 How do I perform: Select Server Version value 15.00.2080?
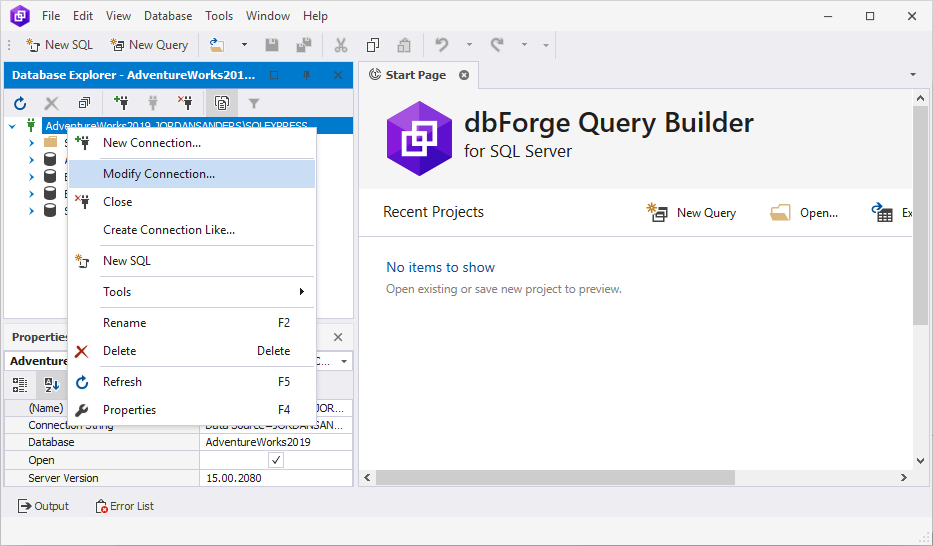(x=275, y=478)
